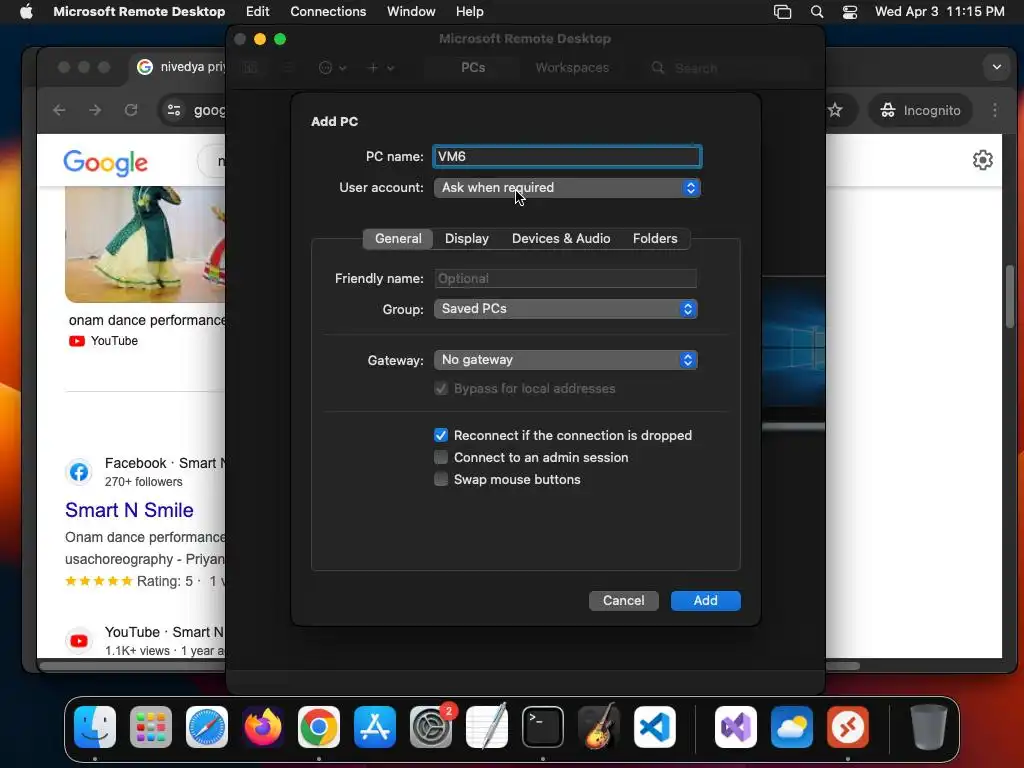Image resolution: width=1024 pixels, height=768 pixels.
Task: Click the Google logo in Chrome
Action: click(x=105, y=163)
